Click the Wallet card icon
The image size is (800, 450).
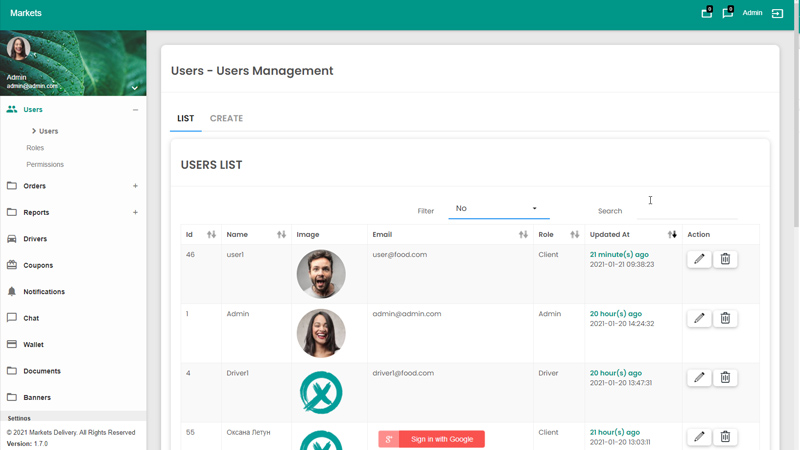click(12, 344)
